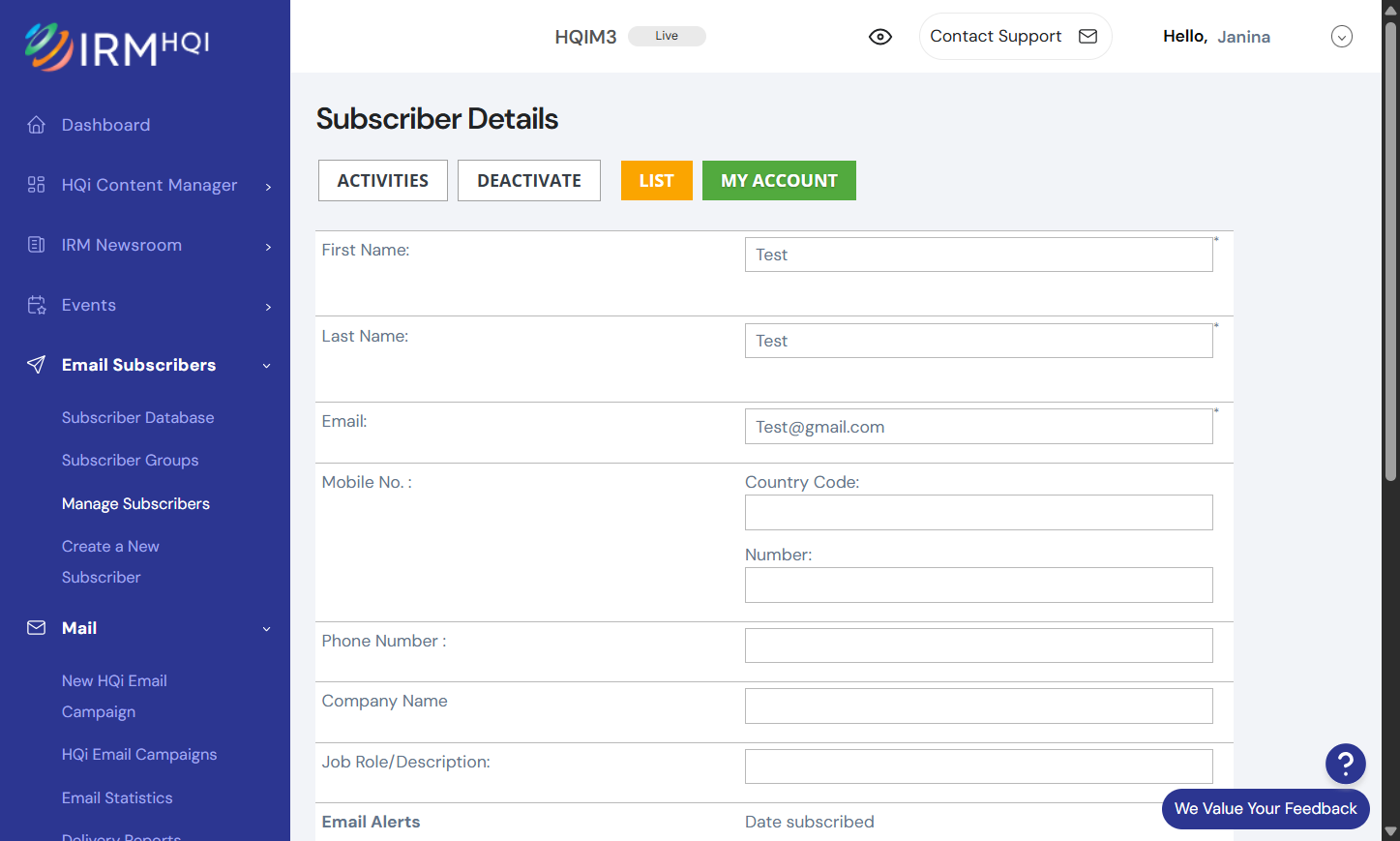Viewport: 1400px width, 841px height.
Task: Go to Subscriber Database
Action: tap(138, 417)
